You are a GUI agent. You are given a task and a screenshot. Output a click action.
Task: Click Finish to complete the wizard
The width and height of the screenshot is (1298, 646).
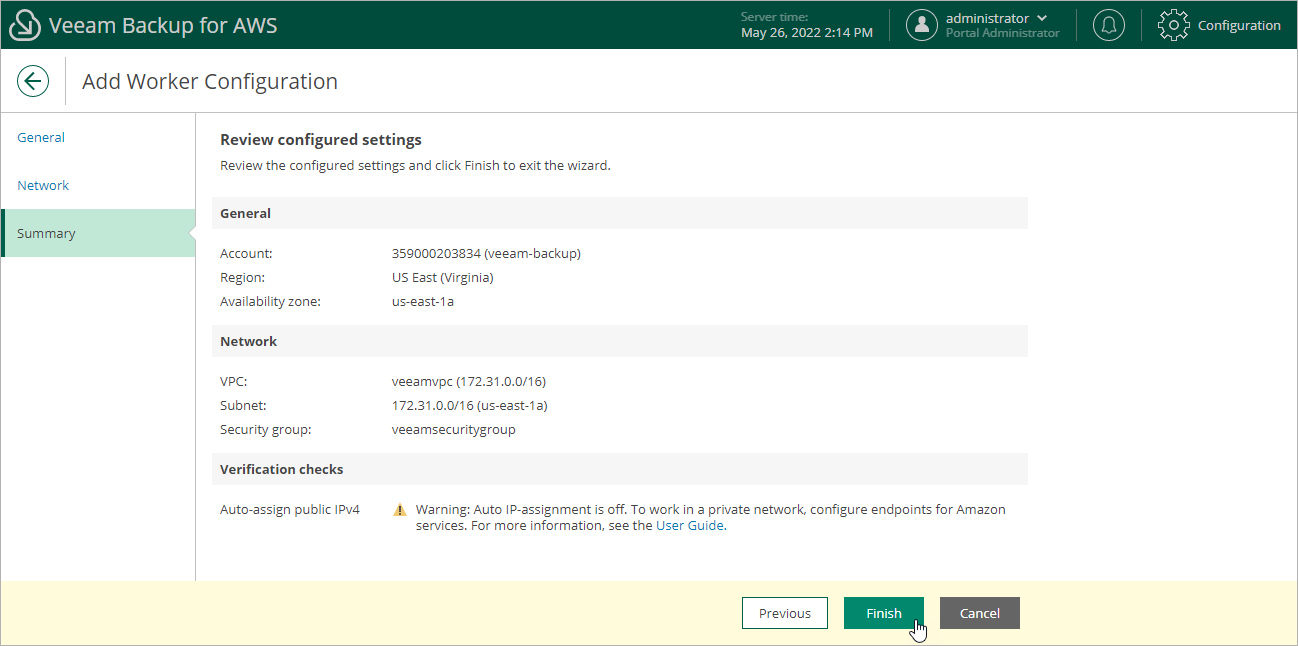point(883,613)
